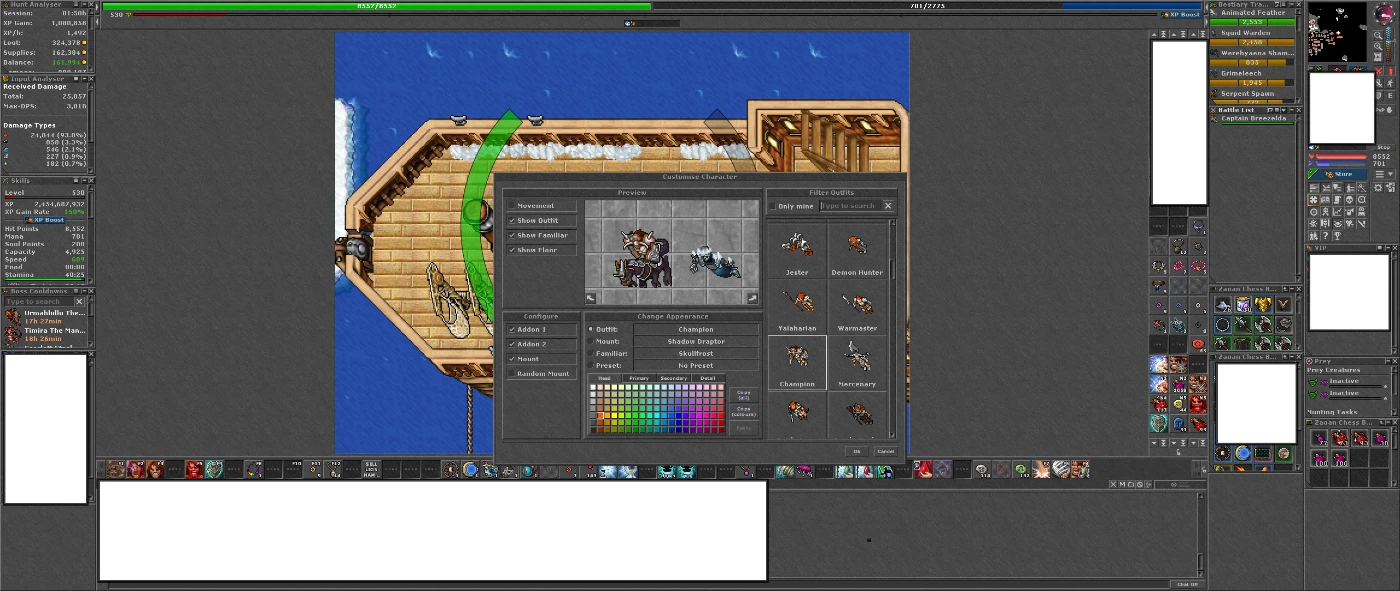Rotate the preview character right arrow
The width and height of the screenshot is (1400, 591).
click(752, 298)
